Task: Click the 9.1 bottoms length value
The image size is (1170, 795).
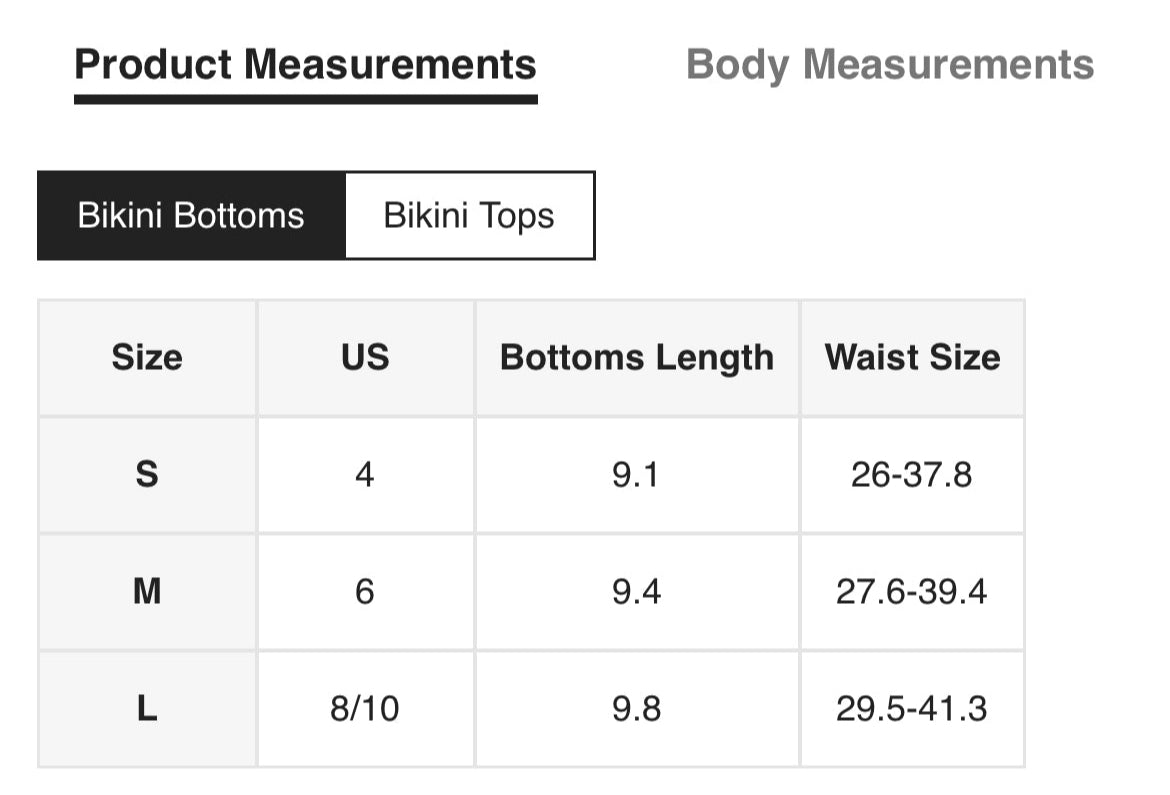Action: pos(637,475)
